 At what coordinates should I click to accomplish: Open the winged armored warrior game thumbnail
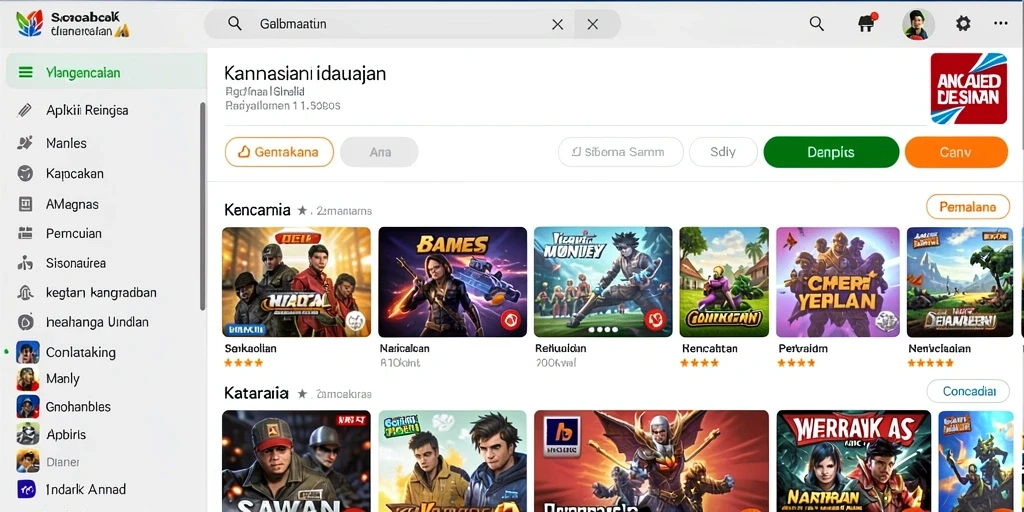click(x=651, y=461)
